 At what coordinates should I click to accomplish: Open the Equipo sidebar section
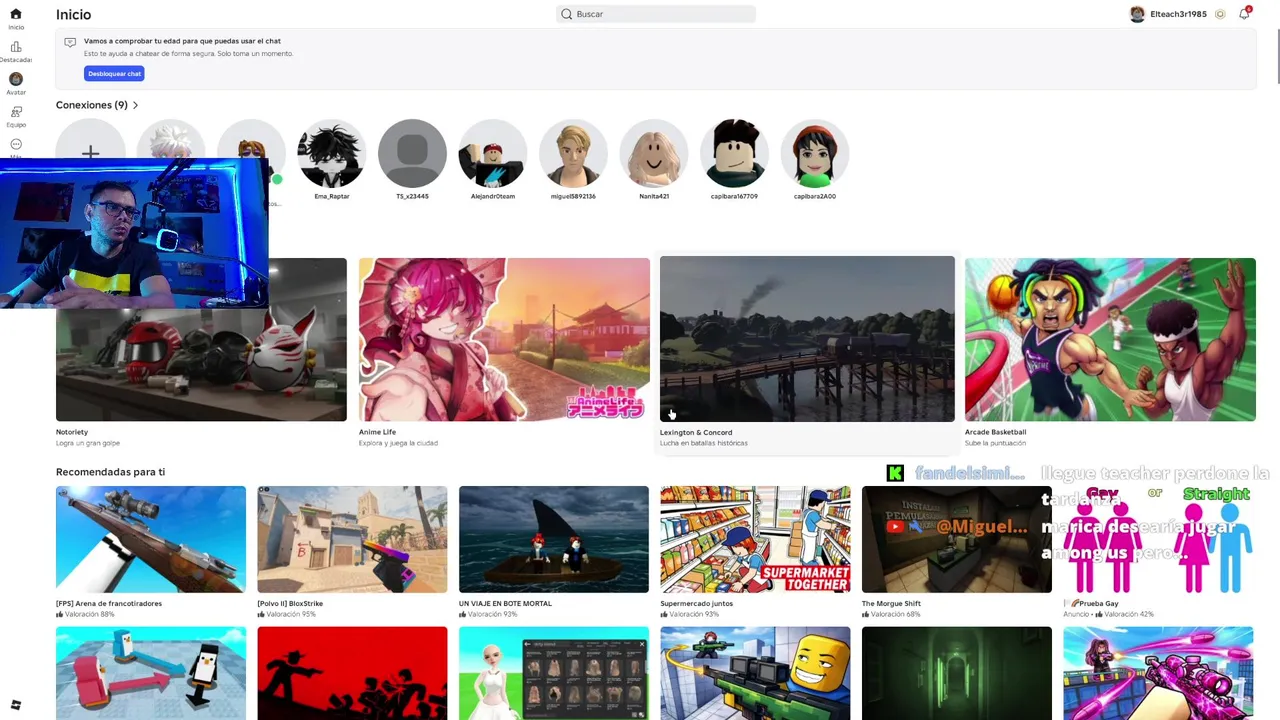click(15, 117)
